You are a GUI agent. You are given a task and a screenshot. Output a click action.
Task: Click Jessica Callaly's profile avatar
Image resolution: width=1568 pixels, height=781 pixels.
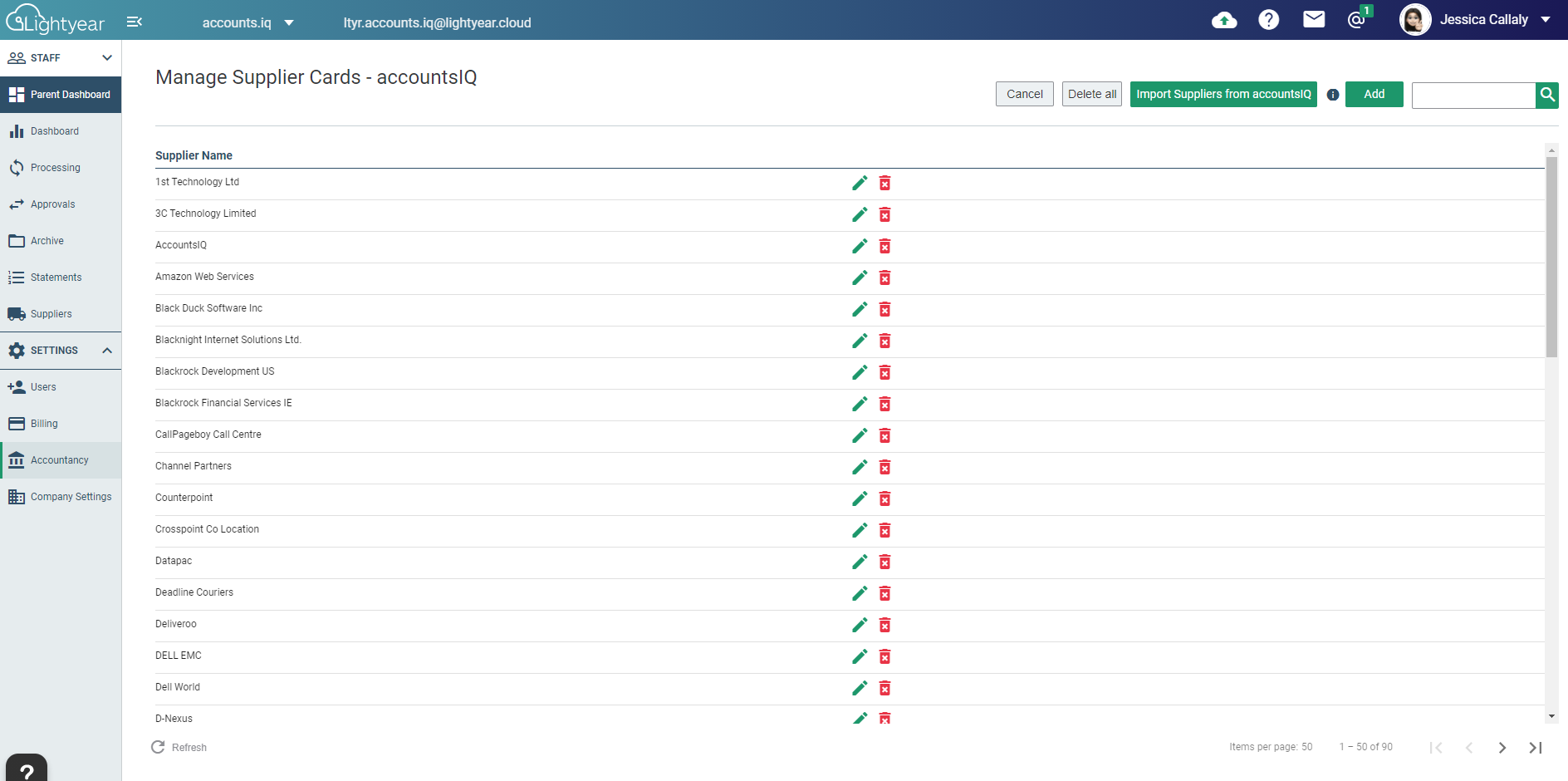coord(1415,20)
